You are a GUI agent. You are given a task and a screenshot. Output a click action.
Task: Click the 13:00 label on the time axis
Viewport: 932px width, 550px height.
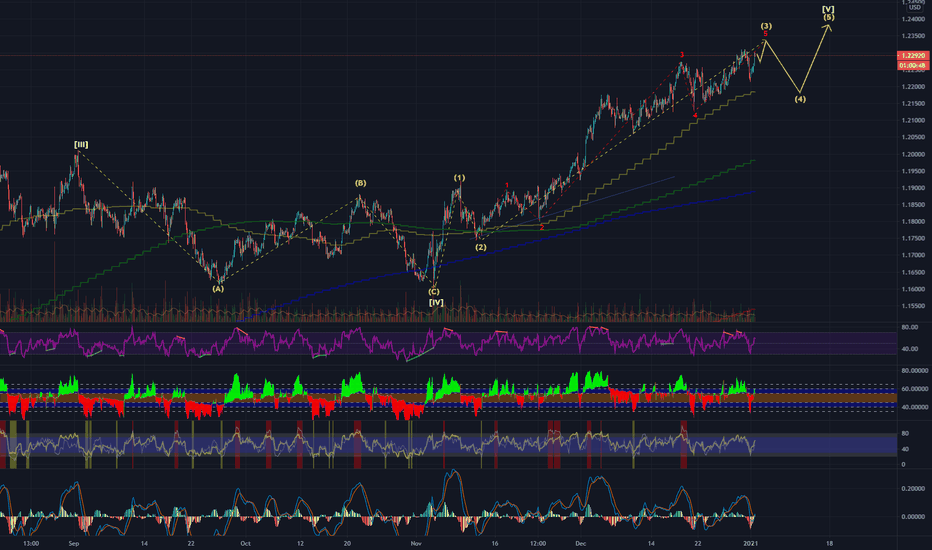[x=31, y=543]
